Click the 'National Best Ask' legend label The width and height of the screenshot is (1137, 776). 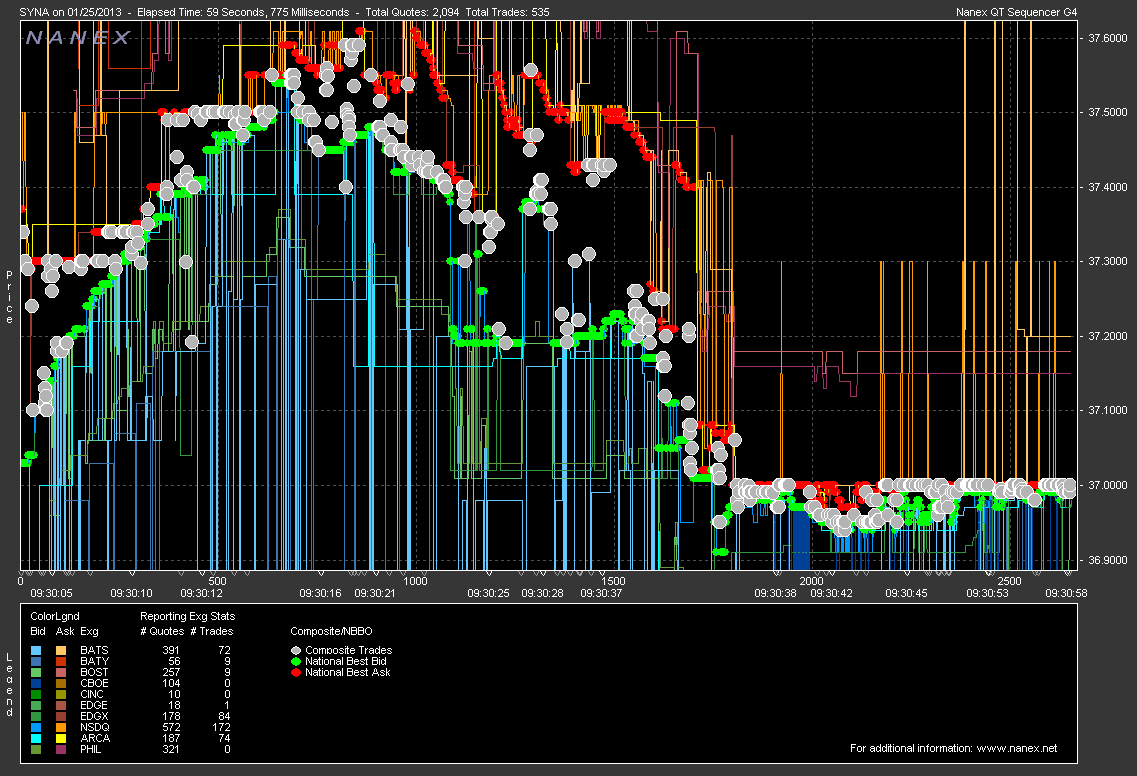(x=347, y=672)
